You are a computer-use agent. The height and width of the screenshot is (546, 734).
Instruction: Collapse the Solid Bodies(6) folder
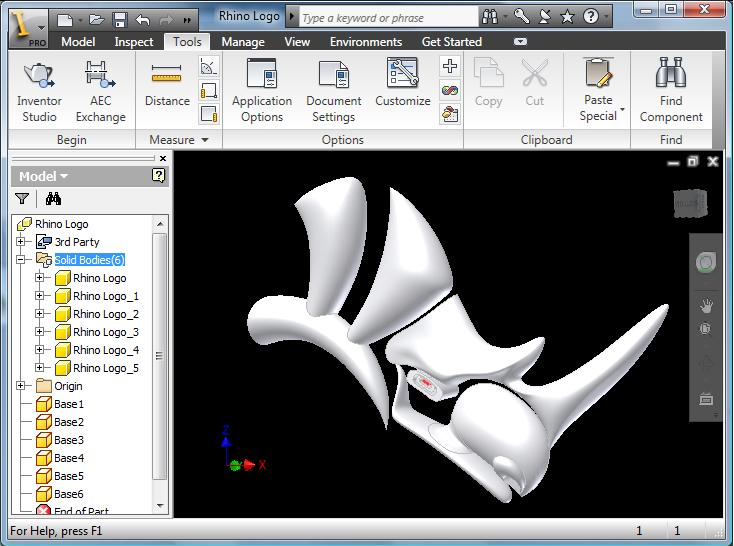[x=21, y=259]
